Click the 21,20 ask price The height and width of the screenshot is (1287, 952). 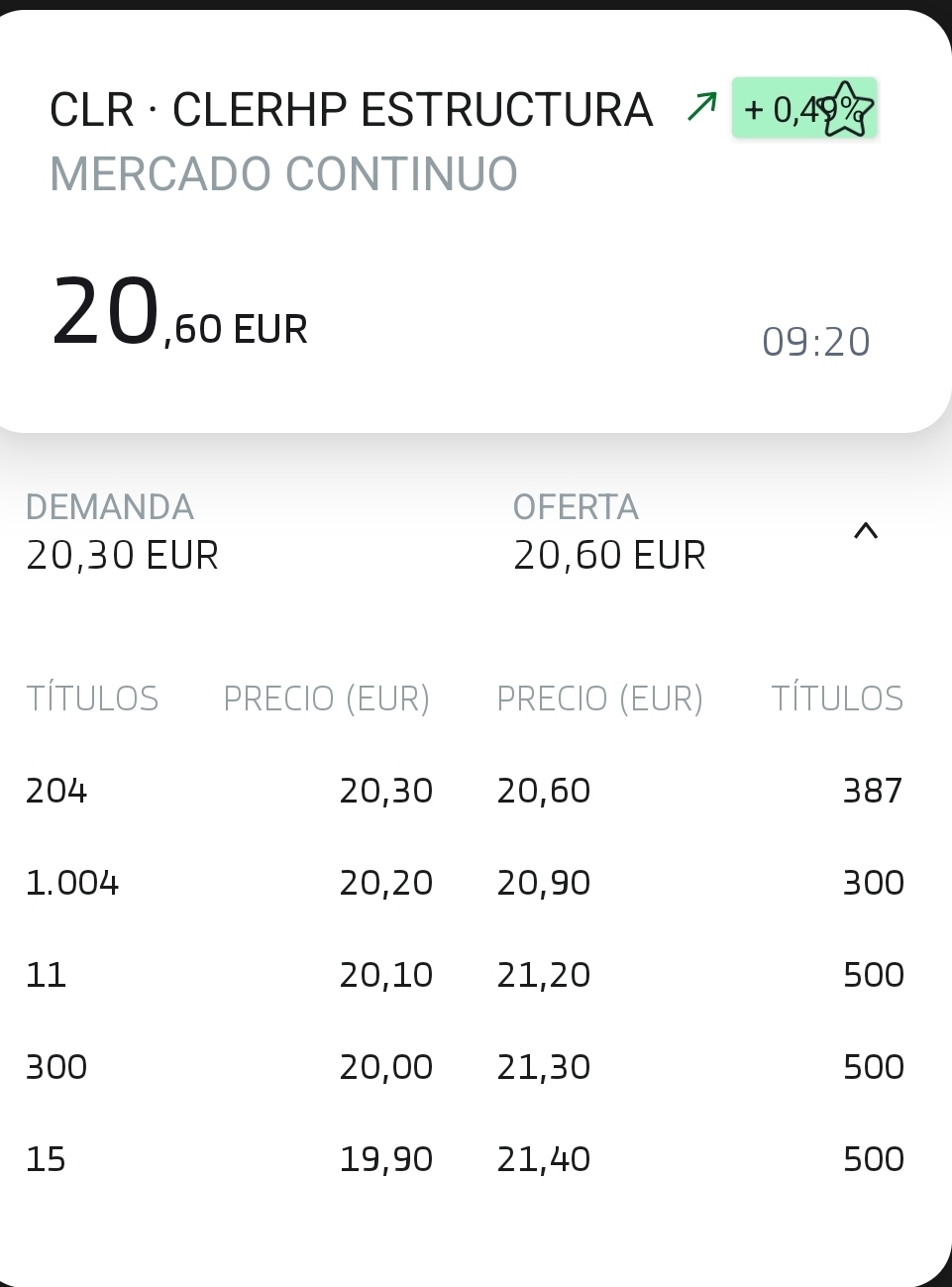point(544,975)
